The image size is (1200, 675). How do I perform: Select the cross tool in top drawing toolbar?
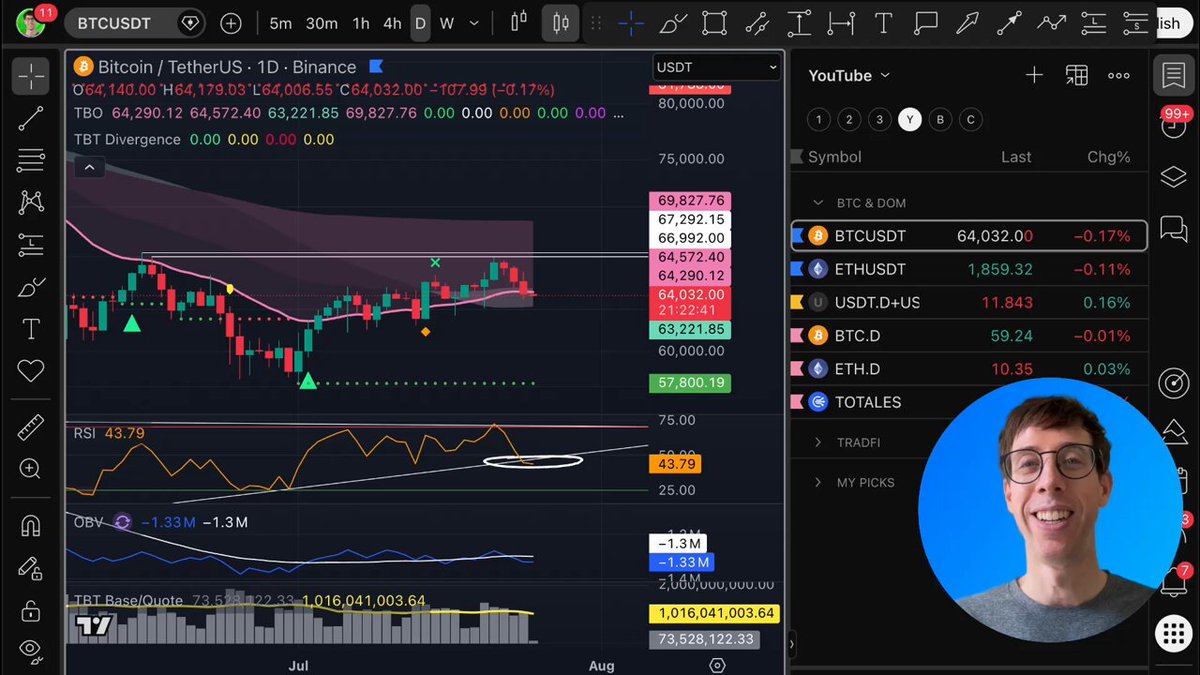pos(630,22)
